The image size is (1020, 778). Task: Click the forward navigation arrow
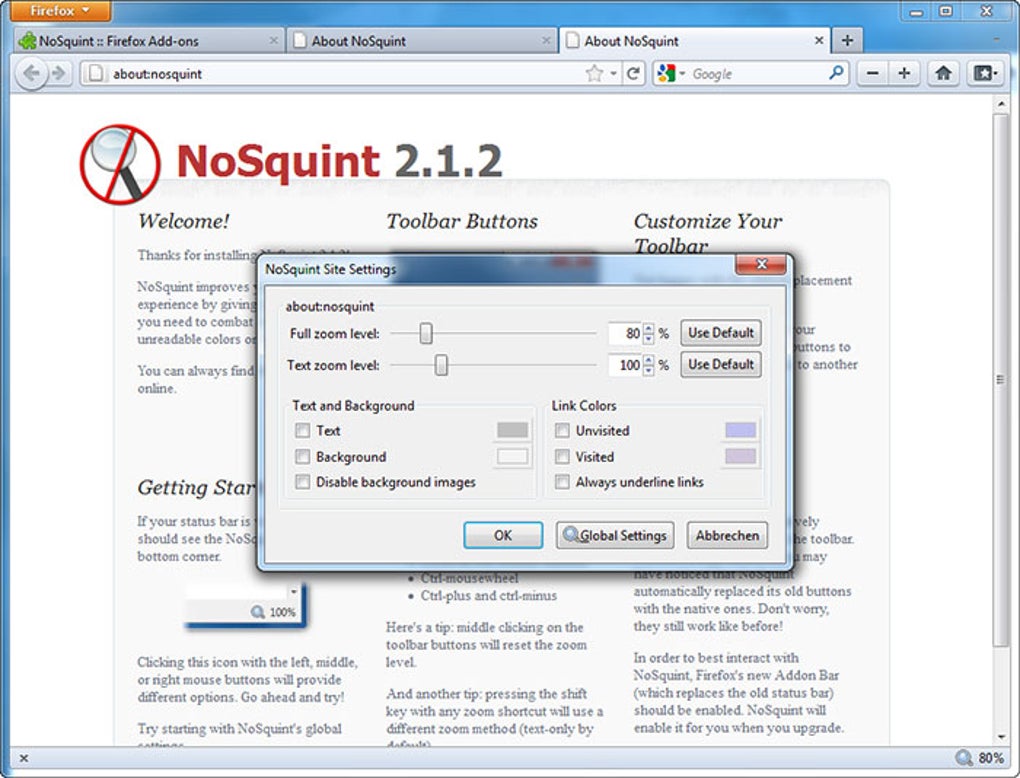[59, 74]
